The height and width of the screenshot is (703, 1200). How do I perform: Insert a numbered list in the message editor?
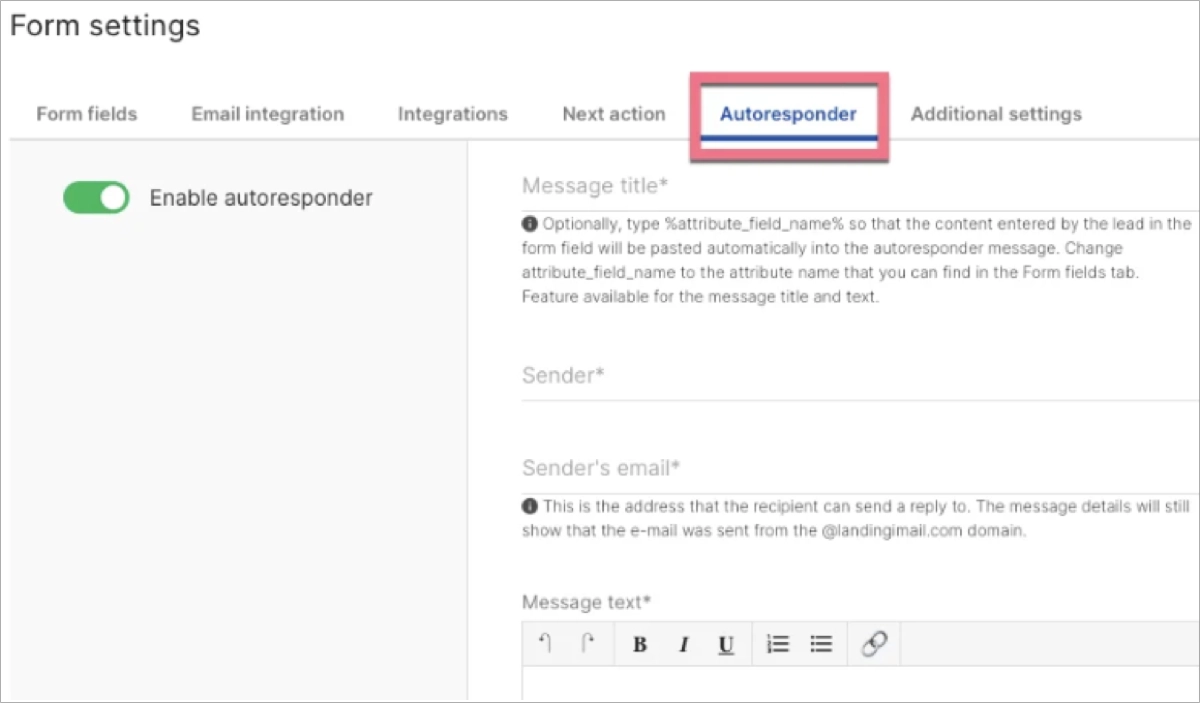tap(777, 643)
